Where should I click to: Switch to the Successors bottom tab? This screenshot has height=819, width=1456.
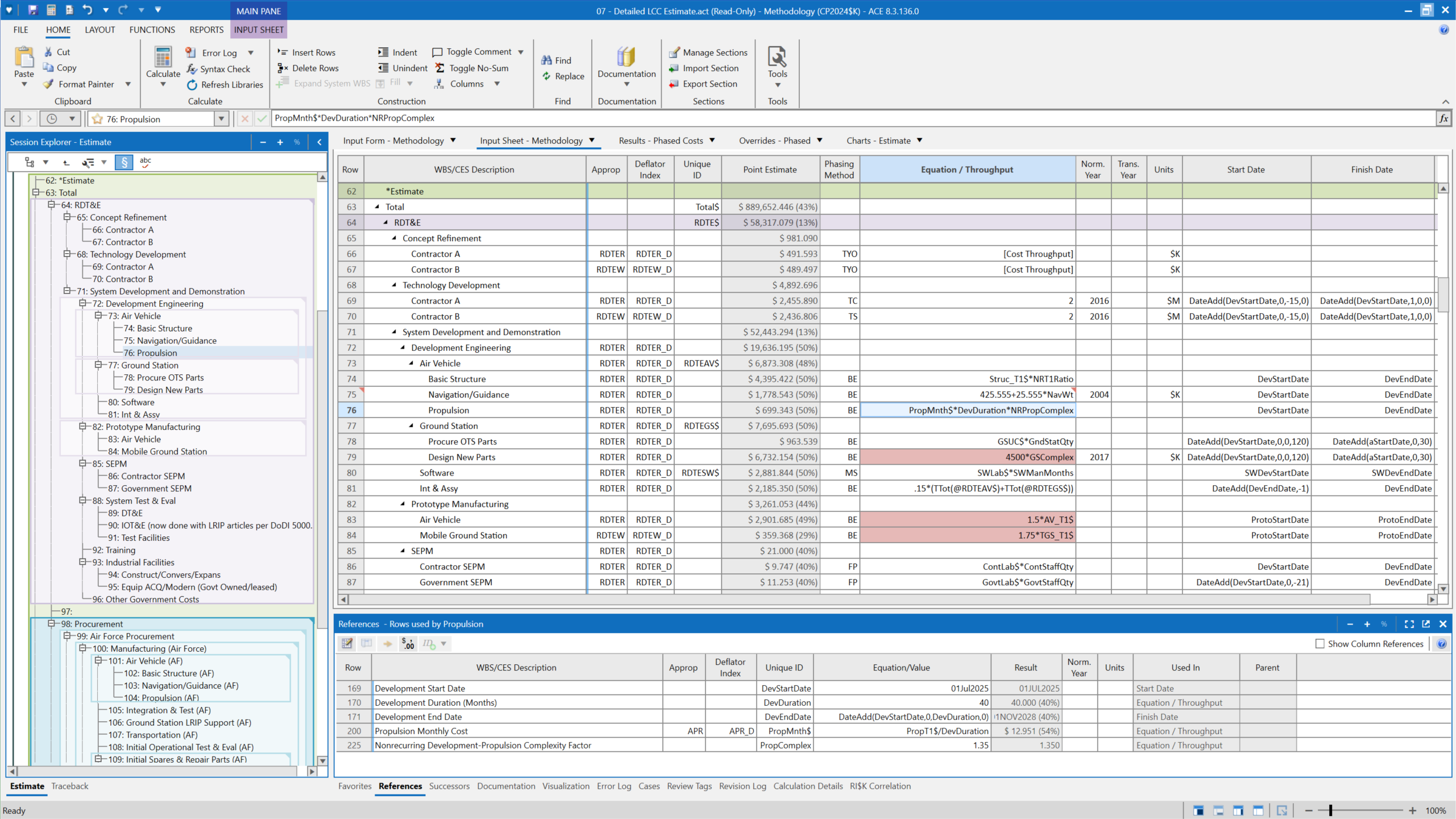pyautogui.click(x=449, y=786)
